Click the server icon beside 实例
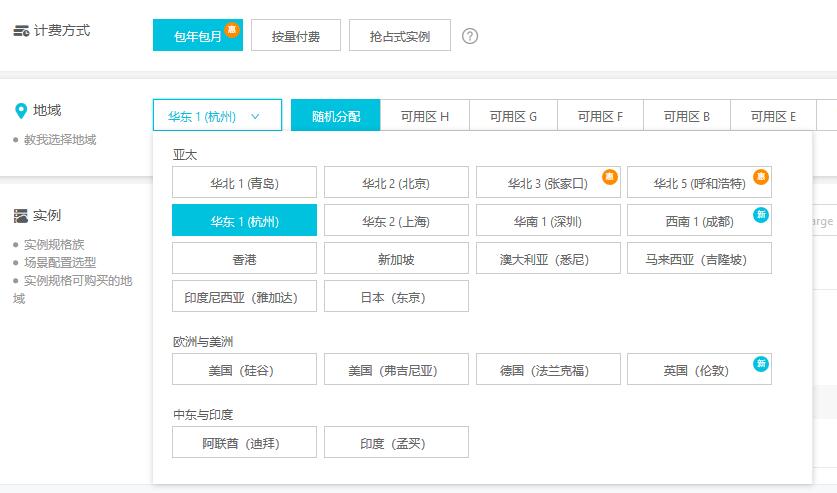 click(21, 216)
